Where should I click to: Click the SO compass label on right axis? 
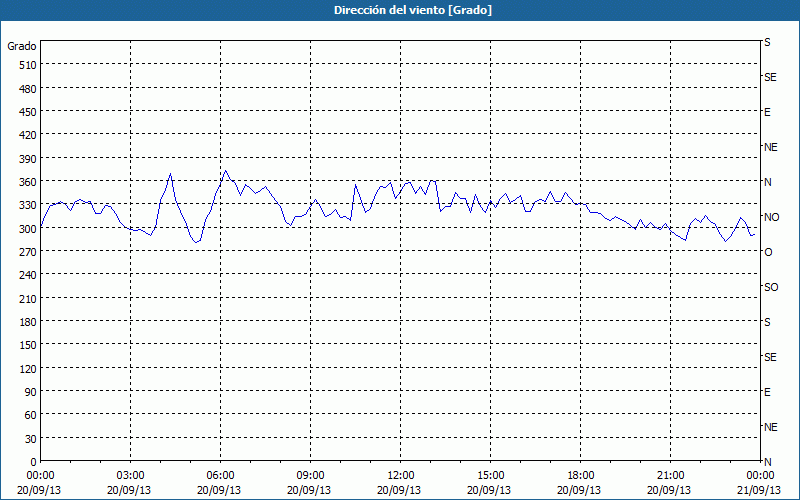coord(771,288)
